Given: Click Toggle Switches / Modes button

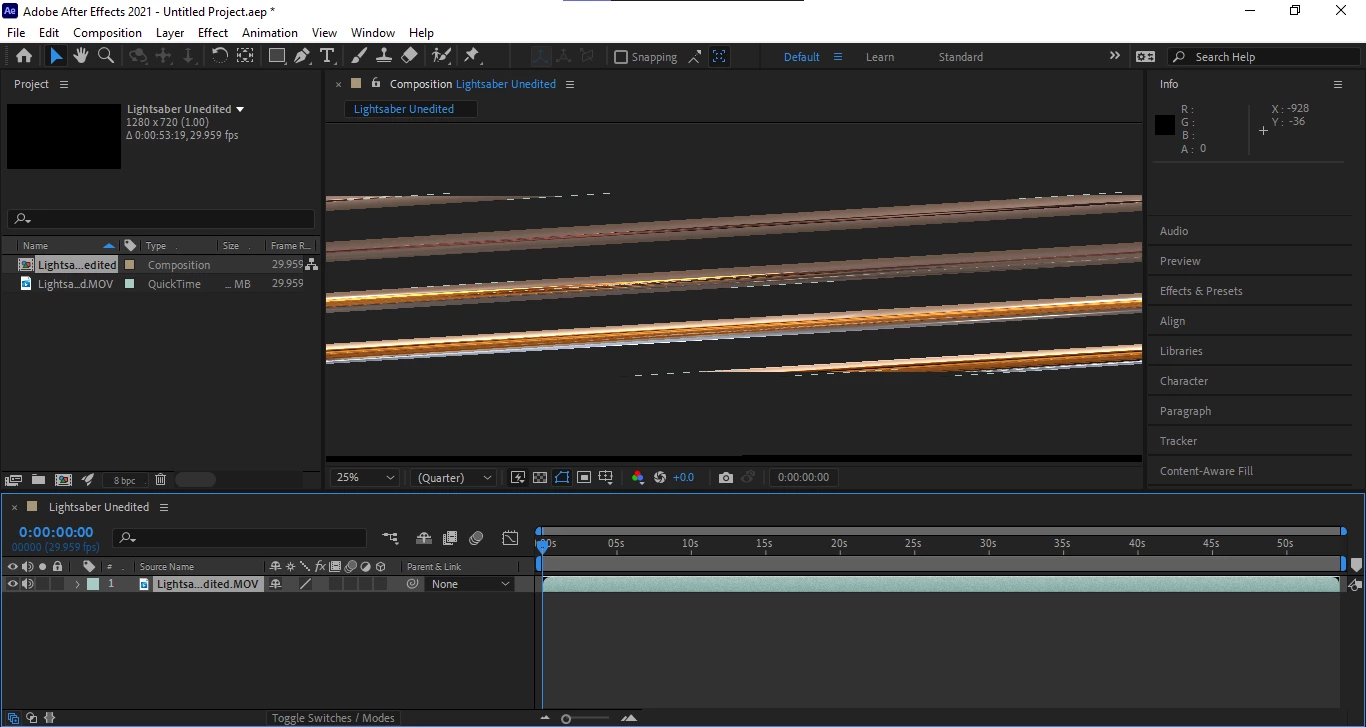Looking at the screenshot, I should coord(333,718).
